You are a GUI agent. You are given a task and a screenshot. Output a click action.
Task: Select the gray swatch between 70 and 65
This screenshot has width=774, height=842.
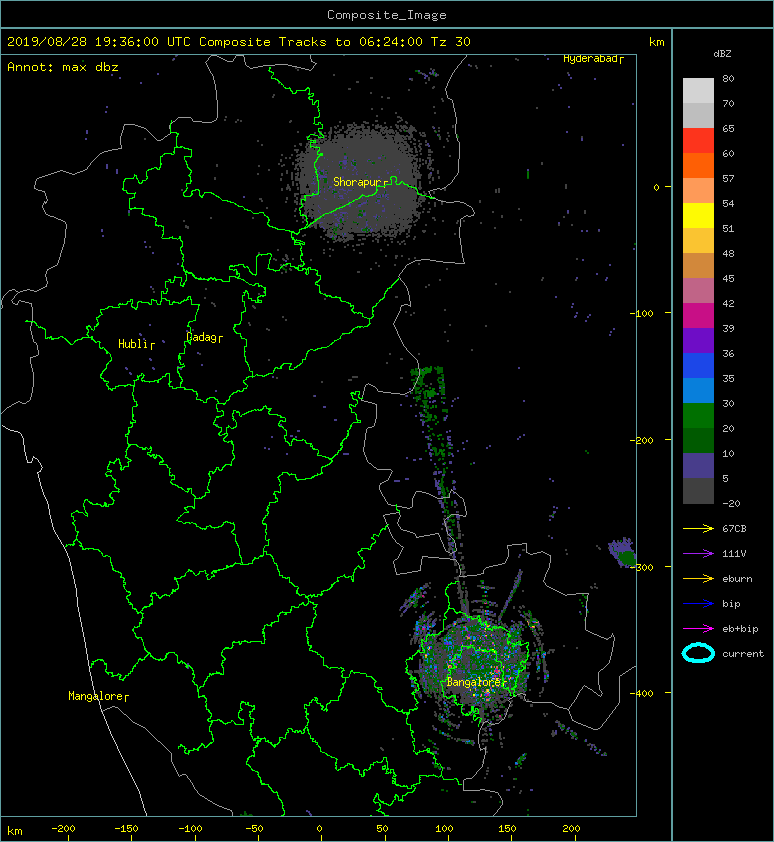(698, 115)
